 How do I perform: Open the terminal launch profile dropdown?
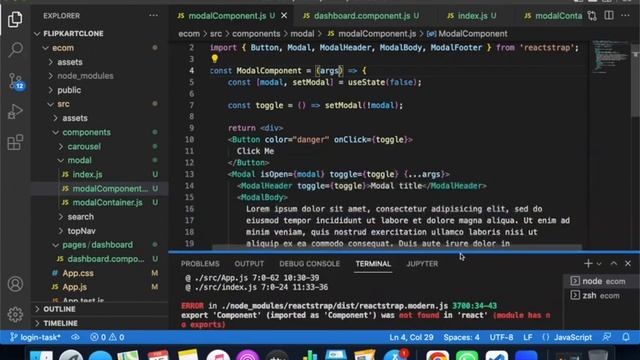(599, 264)
